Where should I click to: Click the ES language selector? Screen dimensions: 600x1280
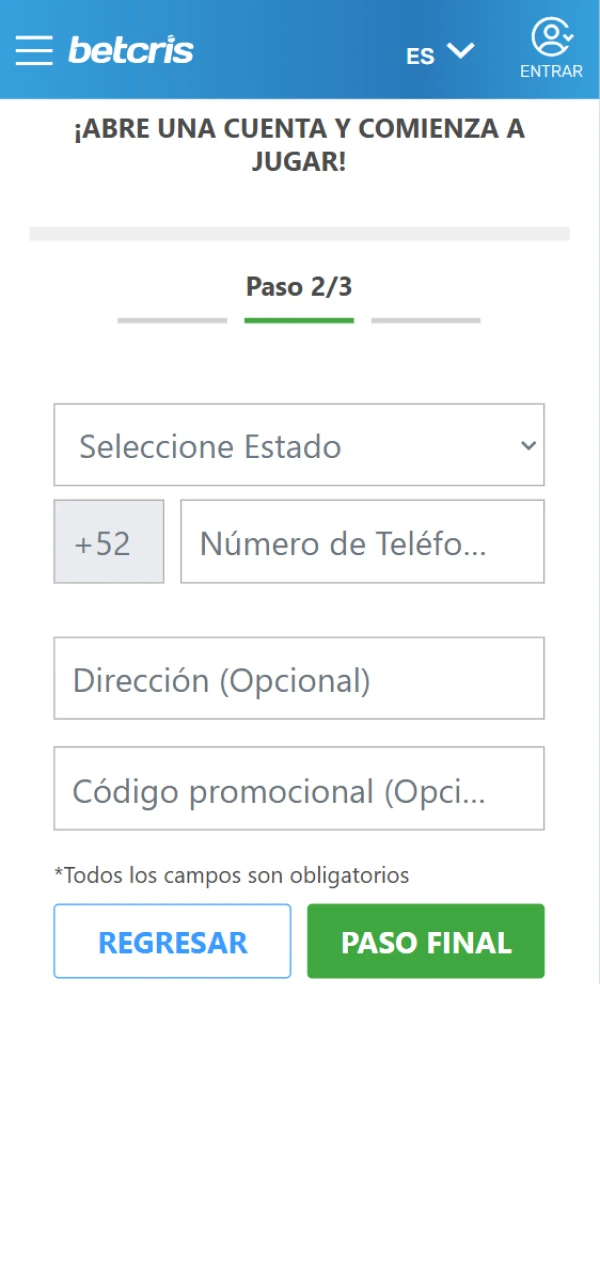pos(420,55)
